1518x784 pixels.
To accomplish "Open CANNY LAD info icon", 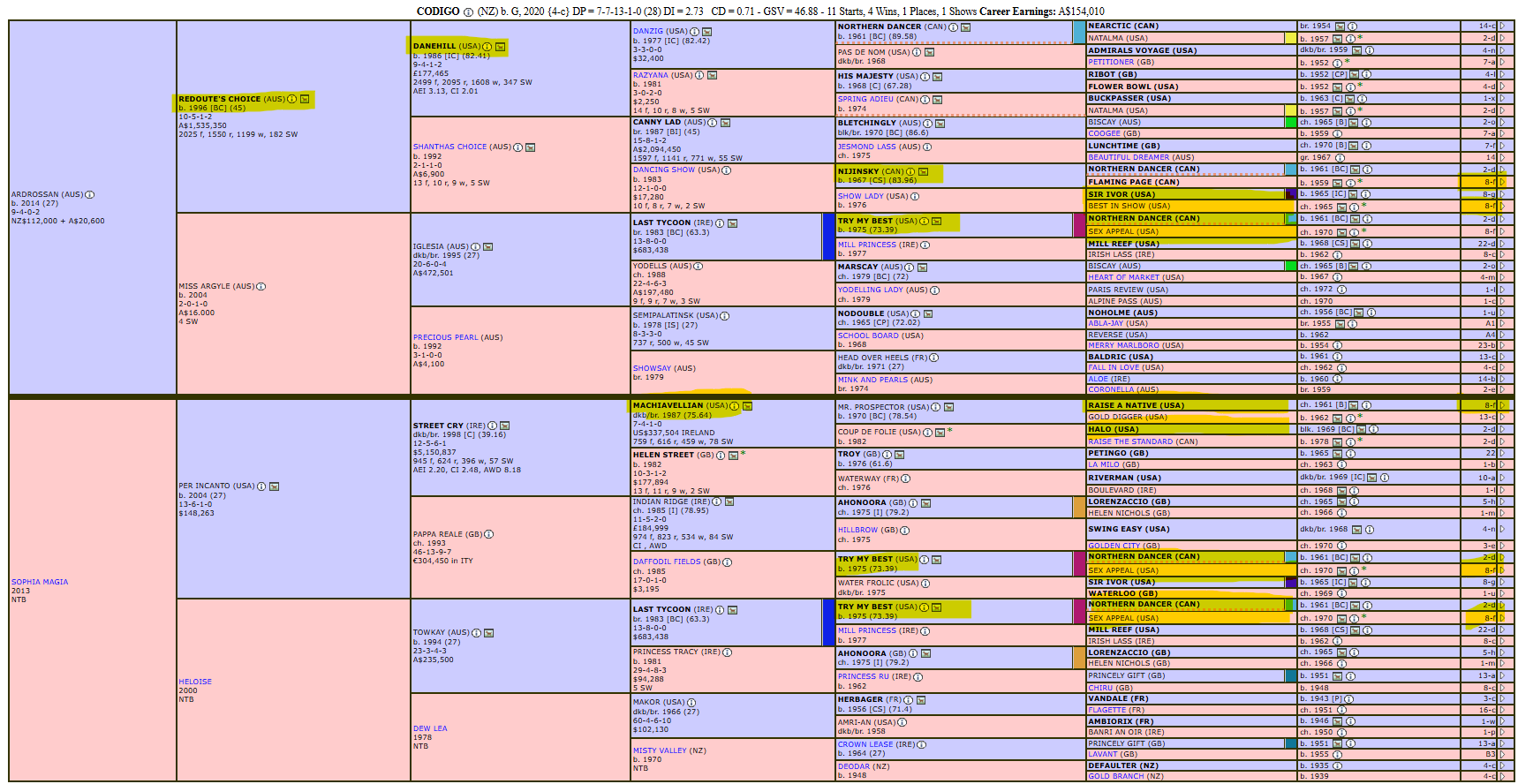I will click(x=713, y=123).
